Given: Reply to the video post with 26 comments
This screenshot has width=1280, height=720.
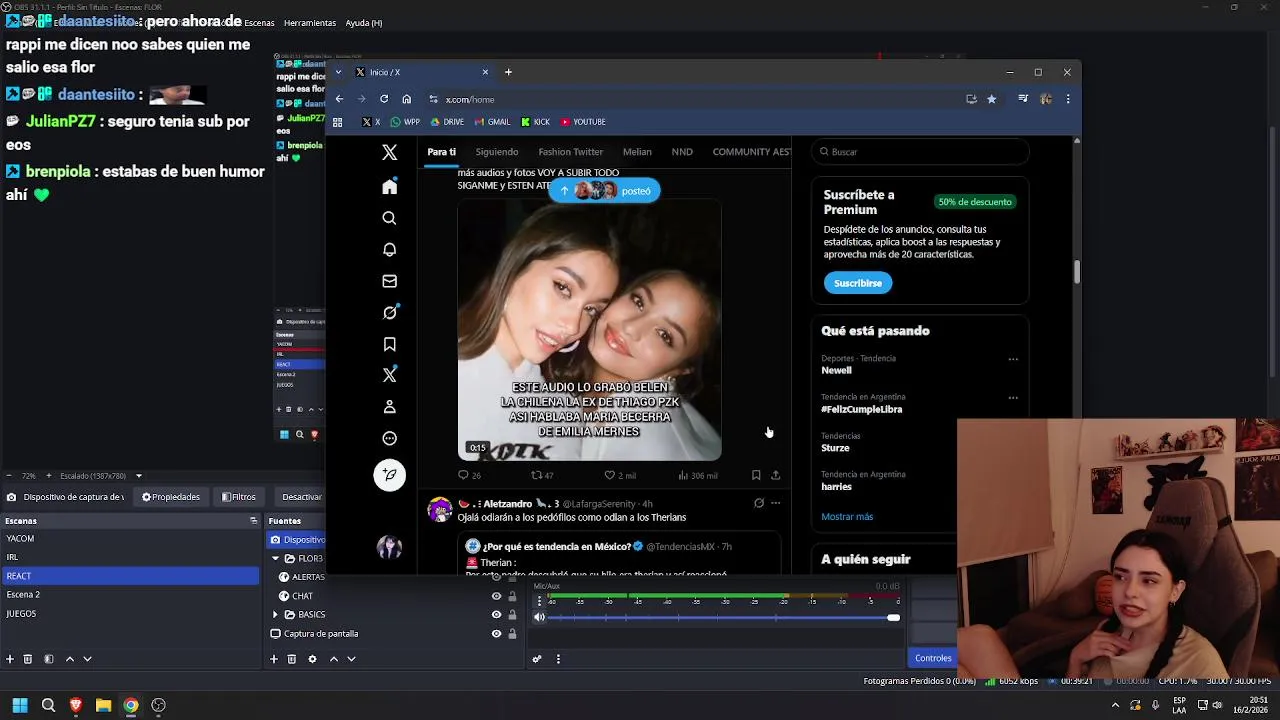Looking at the screenshot, I should (x=463, y=475).
